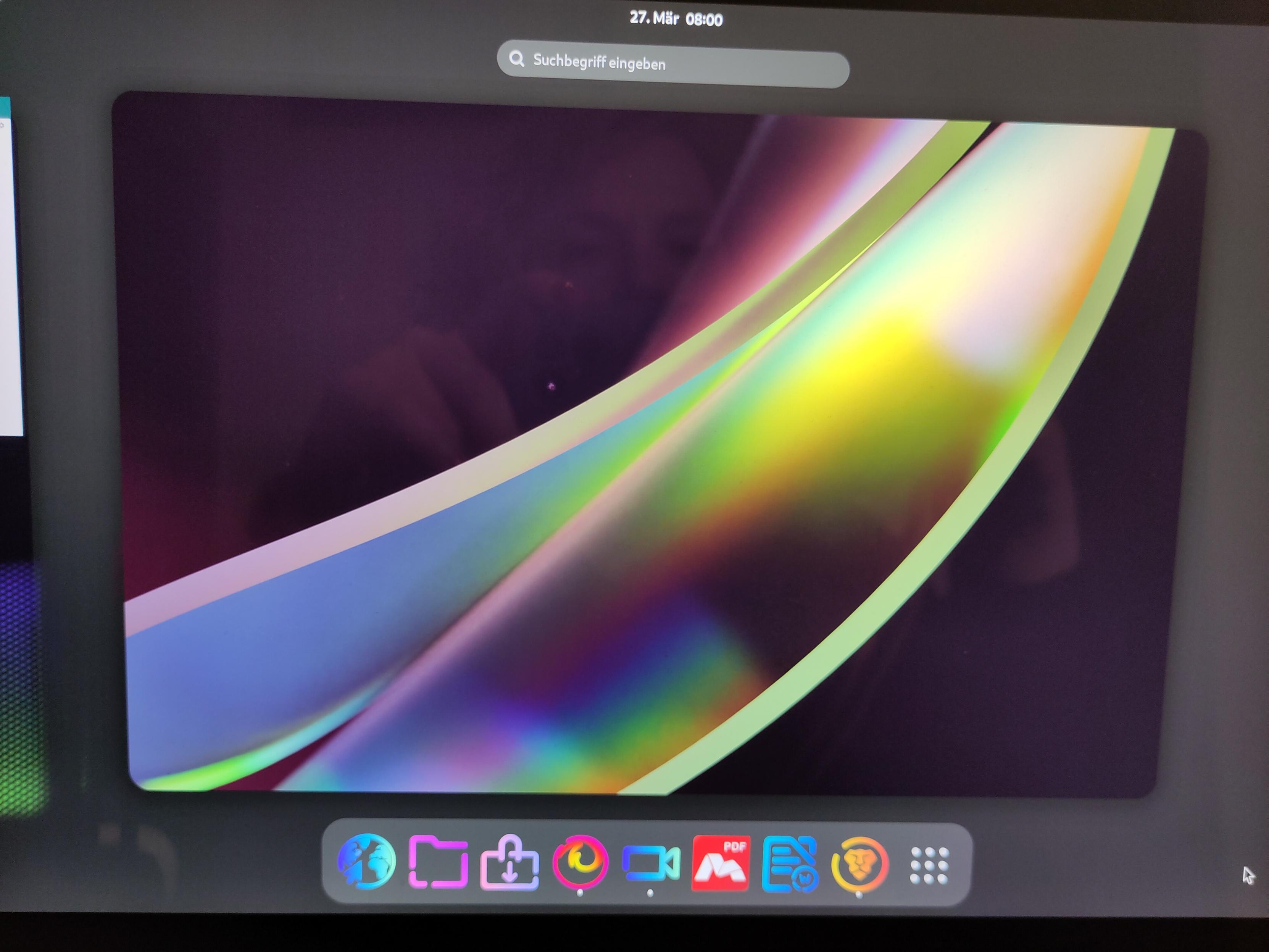Viewport: 1269px width, 952px height.
Task: Open Brave browser lion icon
Action: coord(859,864)
